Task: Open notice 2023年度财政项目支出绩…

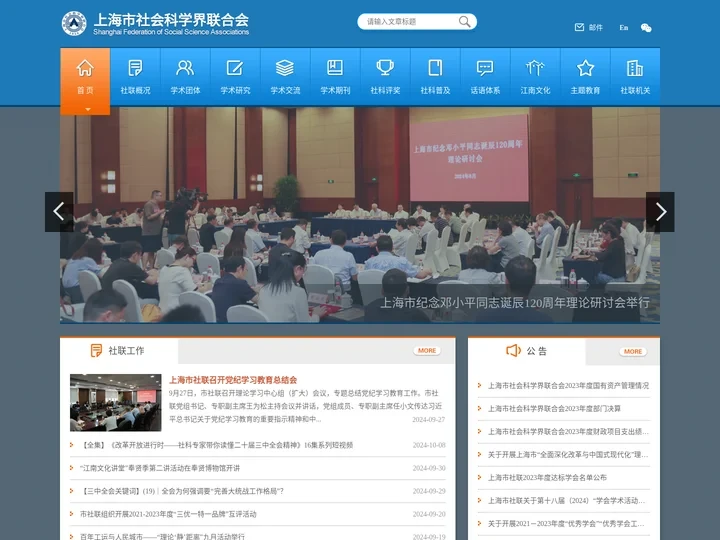Action: (568, 432)
